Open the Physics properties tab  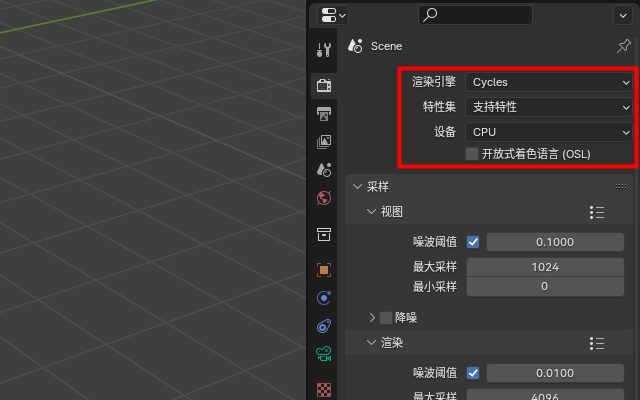pyautogui.click(x=324, y=298)
